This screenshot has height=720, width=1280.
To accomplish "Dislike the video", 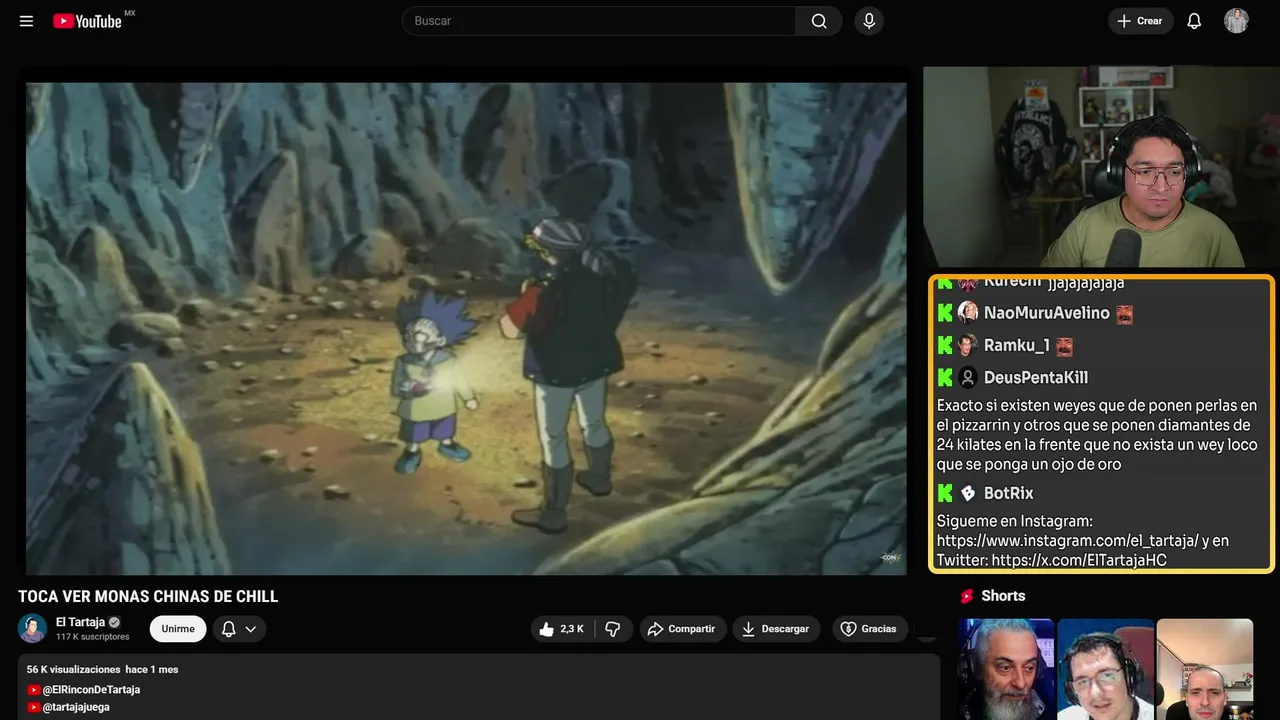I will tap(613, 629).
